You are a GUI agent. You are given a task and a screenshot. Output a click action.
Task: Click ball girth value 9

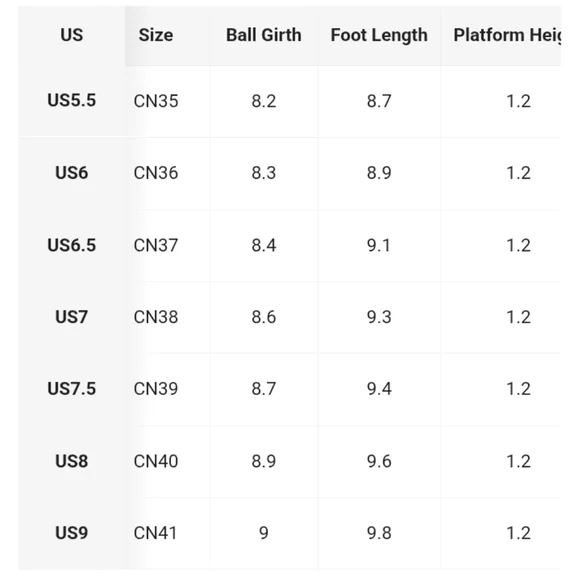[x=264, y=533]
